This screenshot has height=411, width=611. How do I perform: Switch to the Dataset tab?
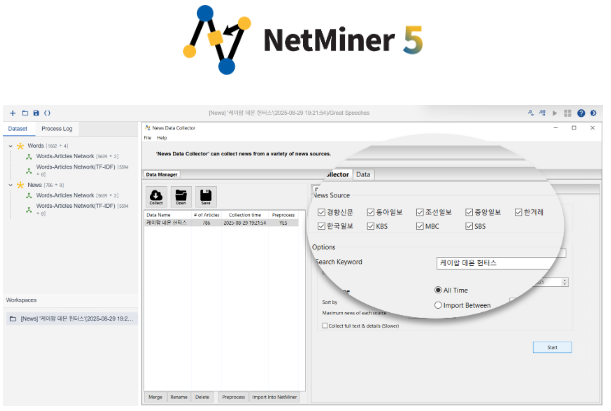[x=18, y=129]
